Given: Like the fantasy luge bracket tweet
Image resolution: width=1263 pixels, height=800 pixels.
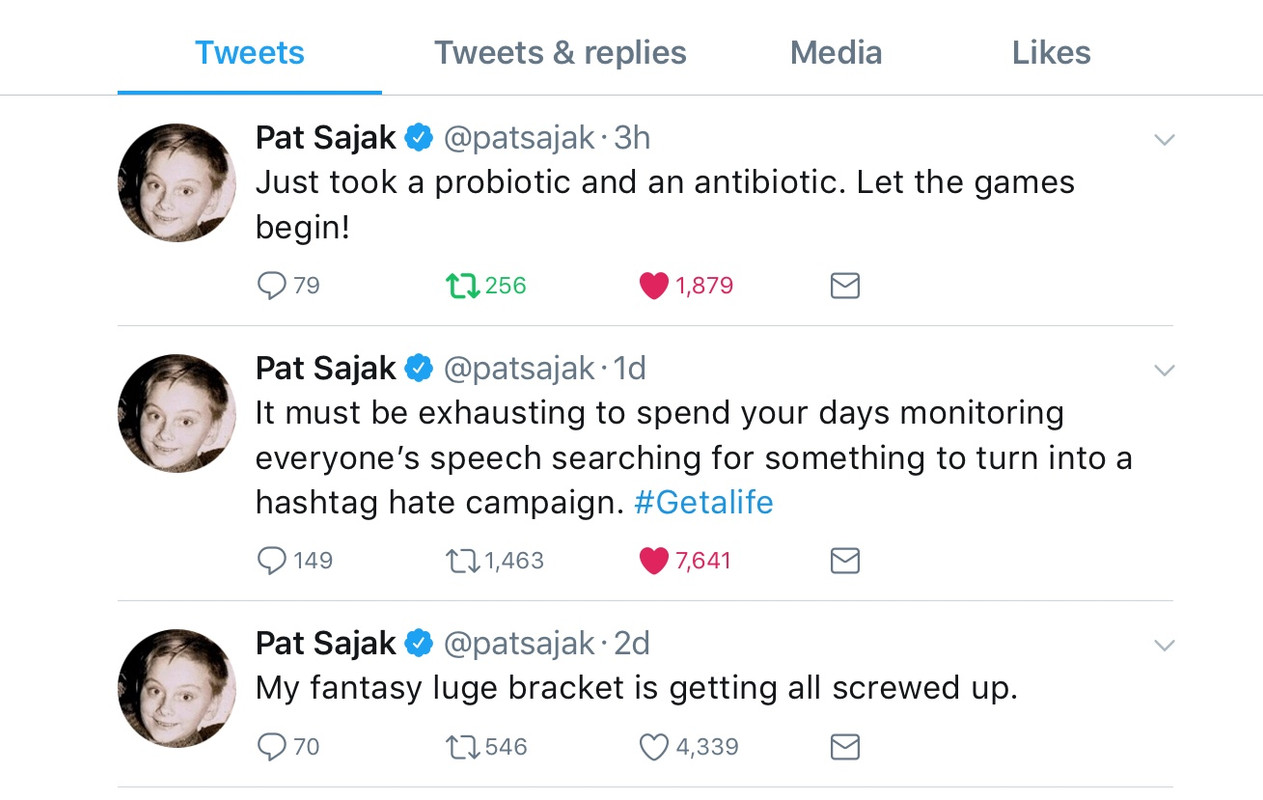Looking at the screenshot, I should 653,747.
